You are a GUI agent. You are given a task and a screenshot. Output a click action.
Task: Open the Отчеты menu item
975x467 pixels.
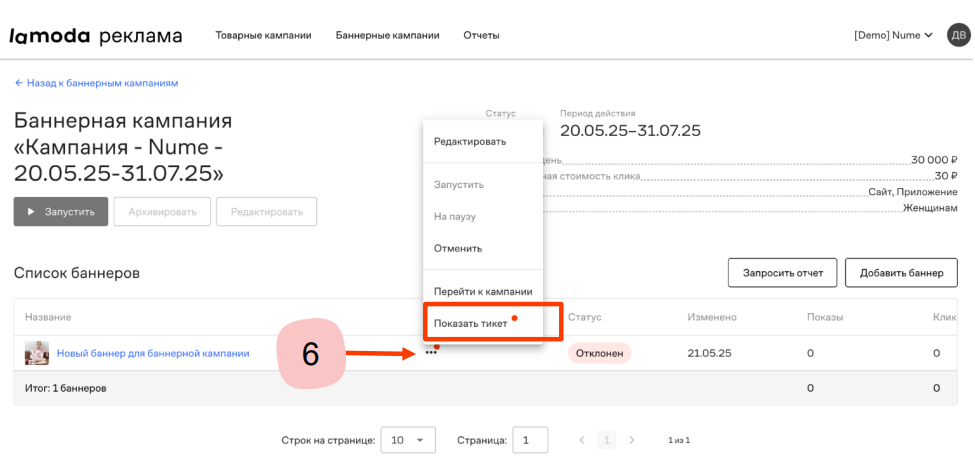click(481, 35)
